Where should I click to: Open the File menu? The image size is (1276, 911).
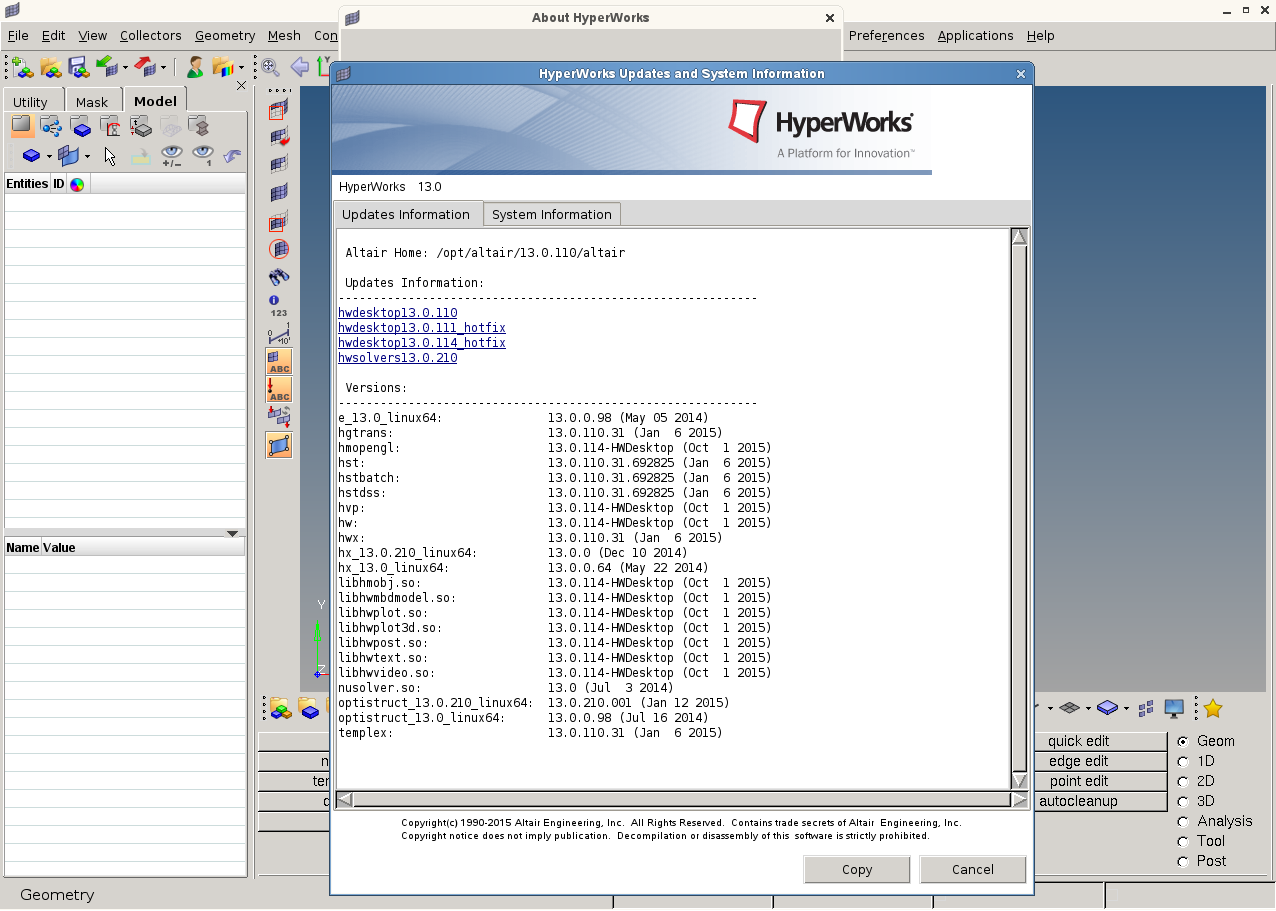pyautogui.click(x=18, y=35)
